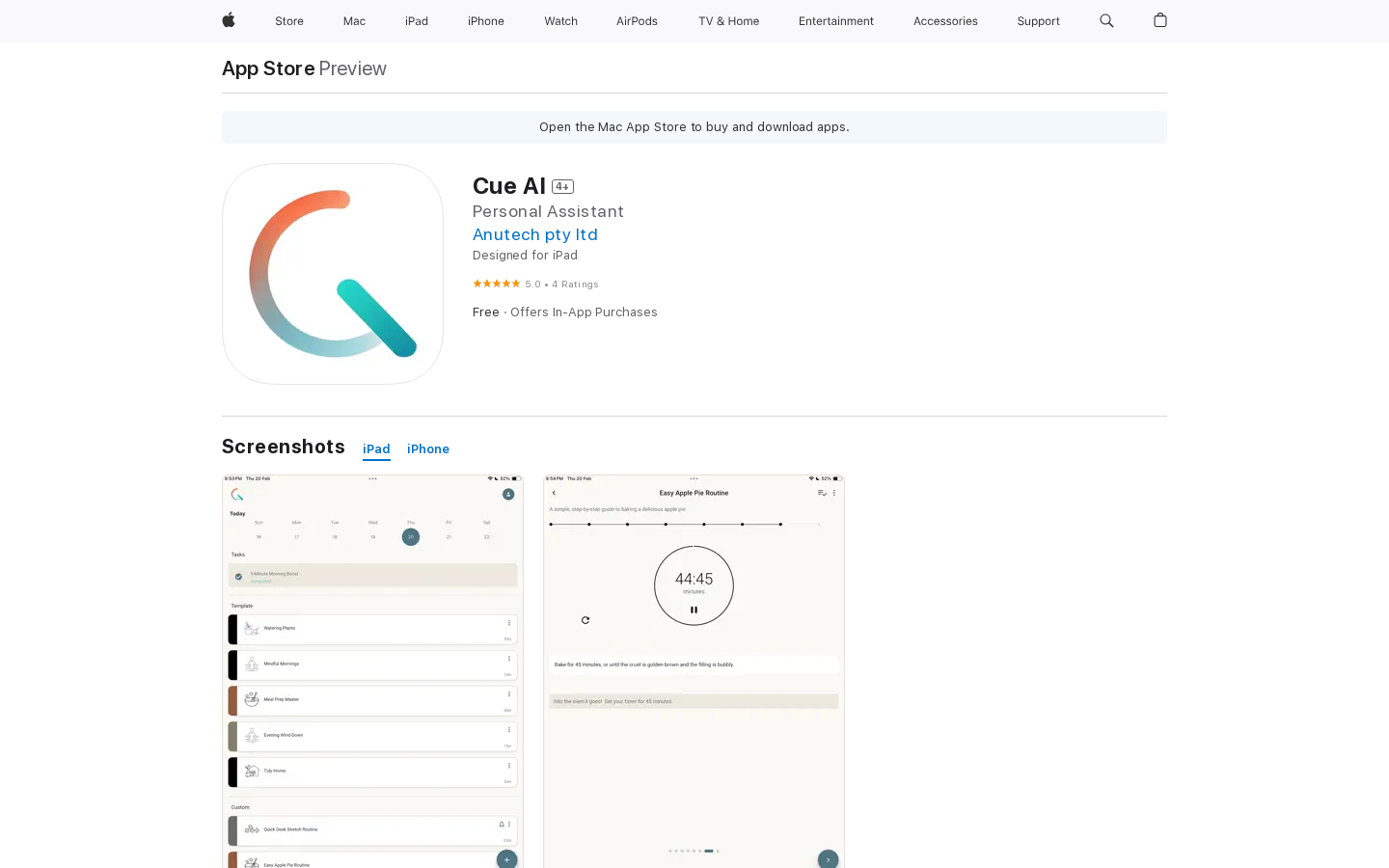
Task: Open iPhone menu in top navigation bar
Action: pyautogui.click(x=486, y=21)
